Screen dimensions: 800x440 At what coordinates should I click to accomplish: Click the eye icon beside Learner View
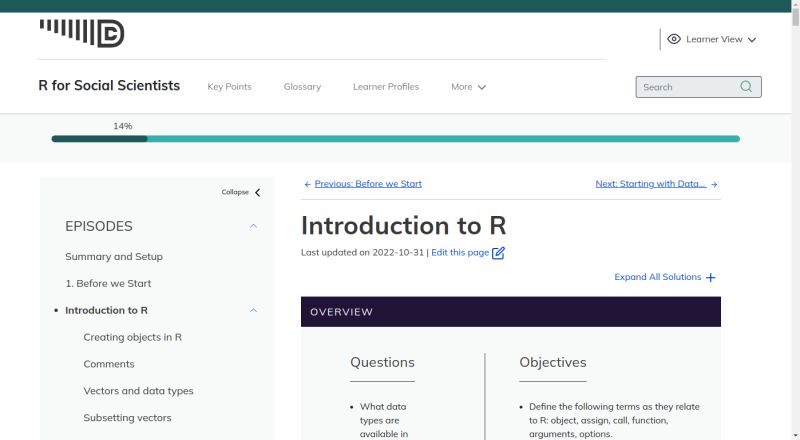pos(674,39)
